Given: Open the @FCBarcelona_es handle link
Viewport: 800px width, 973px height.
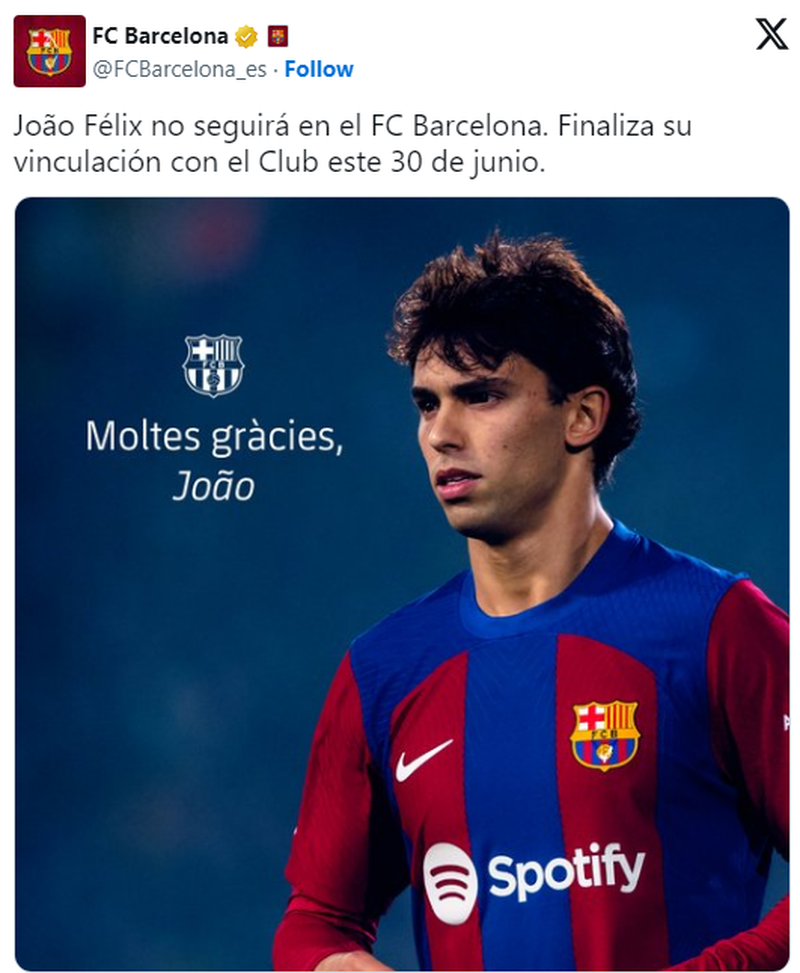Looking at the screenshot, I should [183, 69].
